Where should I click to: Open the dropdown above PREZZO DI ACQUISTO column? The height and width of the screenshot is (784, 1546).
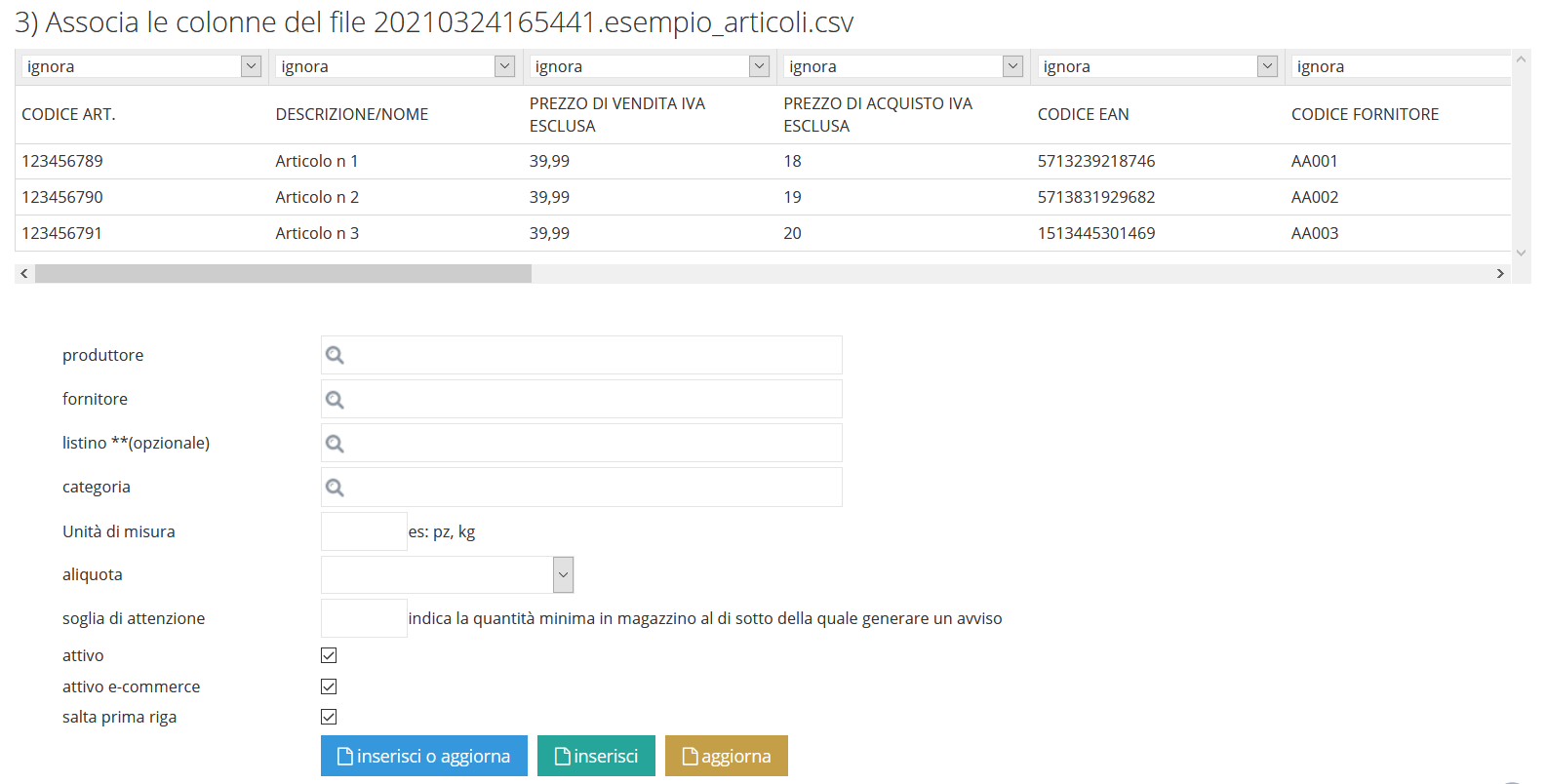pos(903,66)
